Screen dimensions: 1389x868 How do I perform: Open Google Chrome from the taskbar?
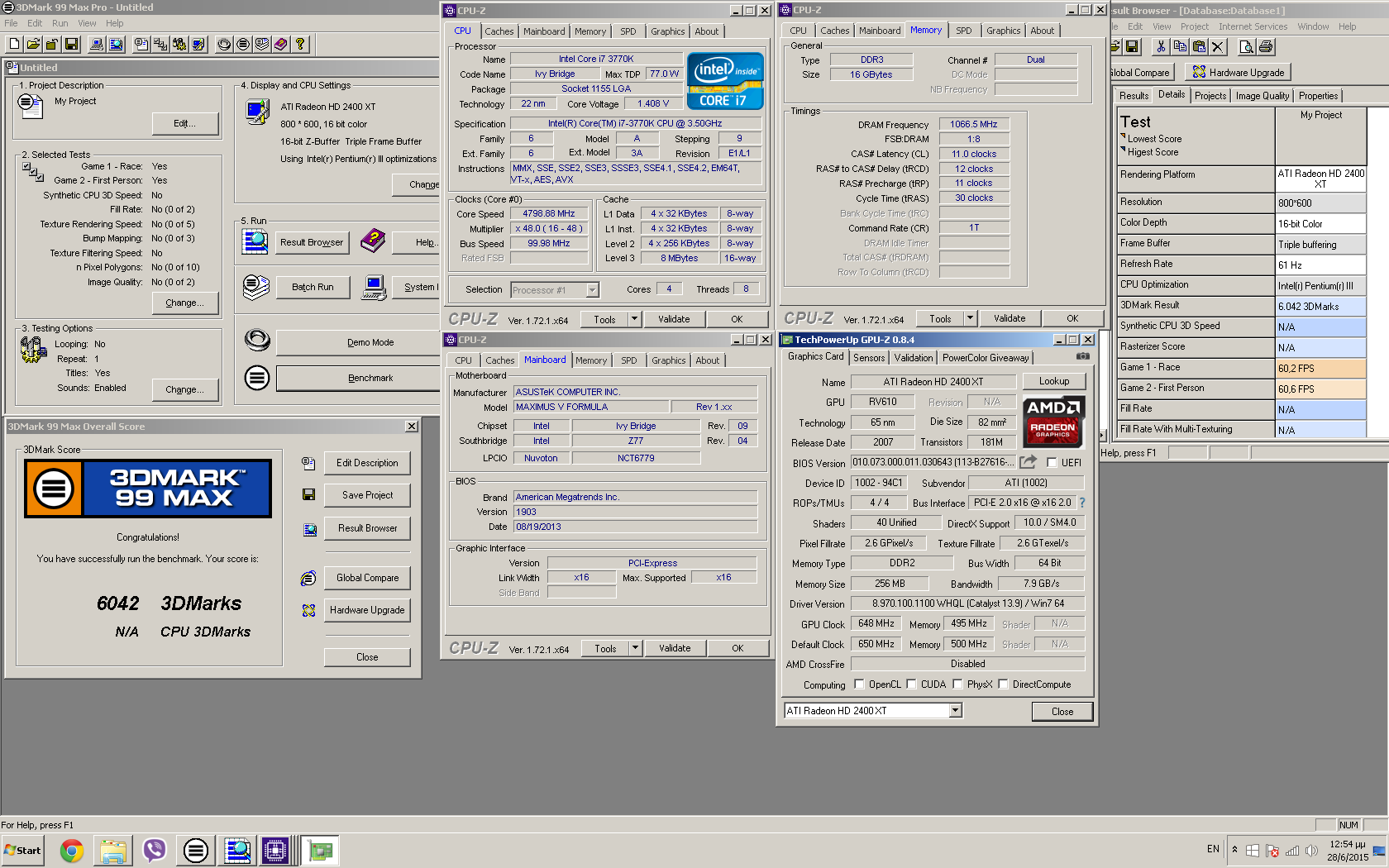[x=72, y=850]
